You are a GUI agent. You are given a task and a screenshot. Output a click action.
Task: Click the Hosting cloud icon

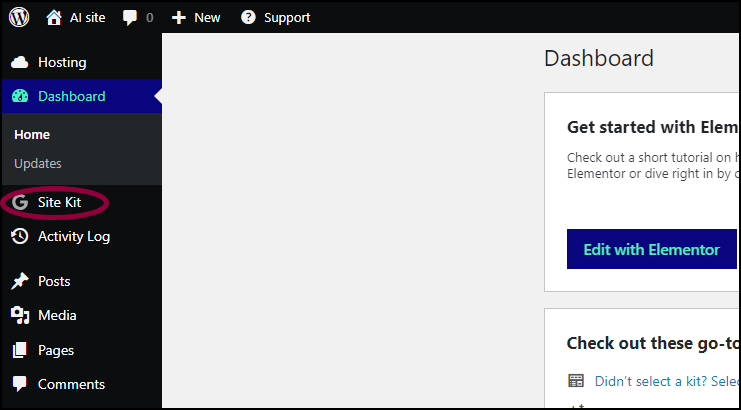pyautogui.click(x=20, y=62)
